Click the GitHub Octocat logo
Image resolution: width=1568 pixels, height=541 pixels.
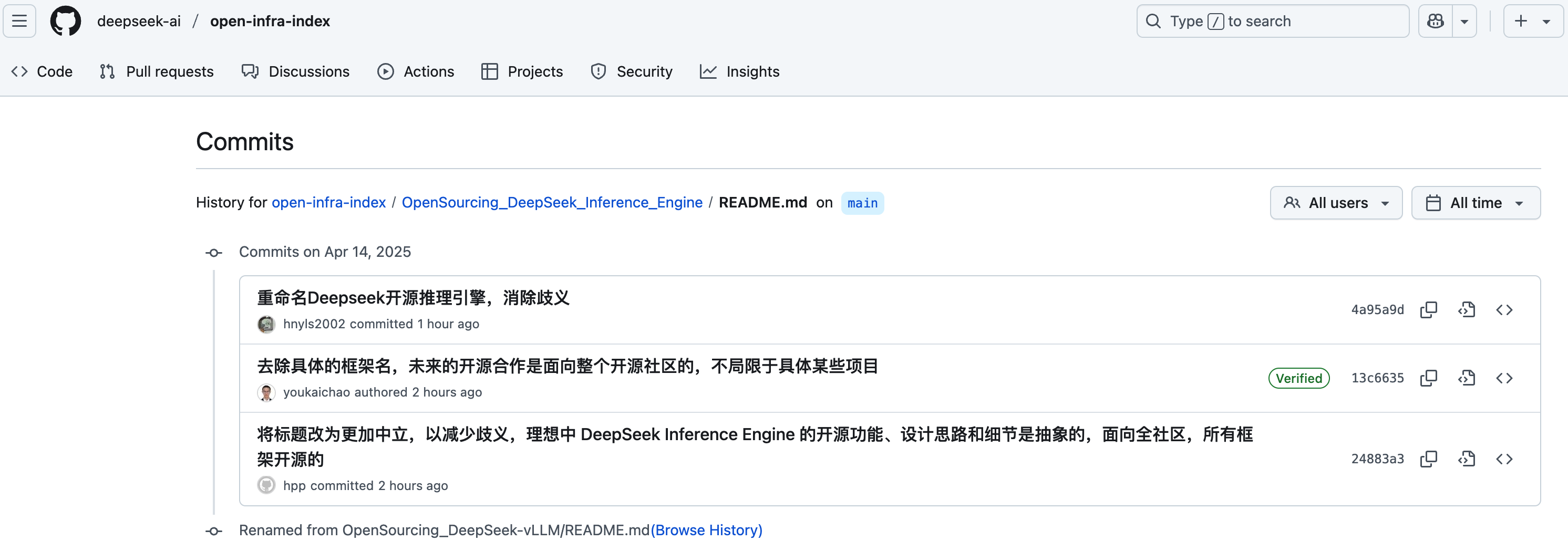pyautogui.click(x=66, y=22)
